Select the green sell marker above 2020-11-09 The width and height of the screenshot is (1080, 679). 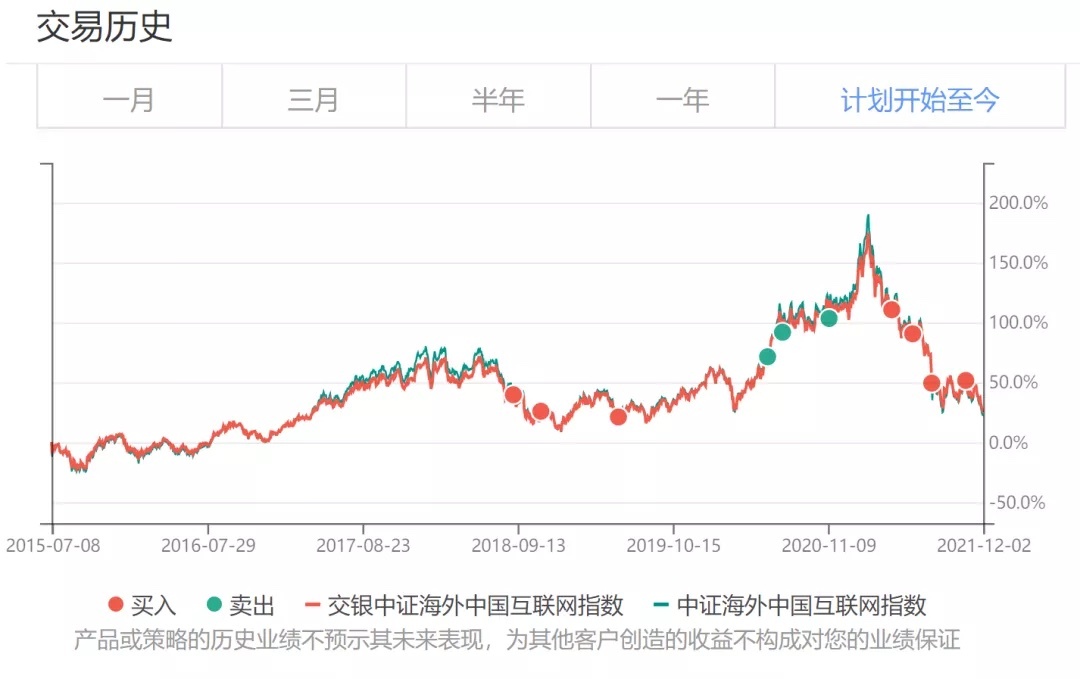coord(828,318)
